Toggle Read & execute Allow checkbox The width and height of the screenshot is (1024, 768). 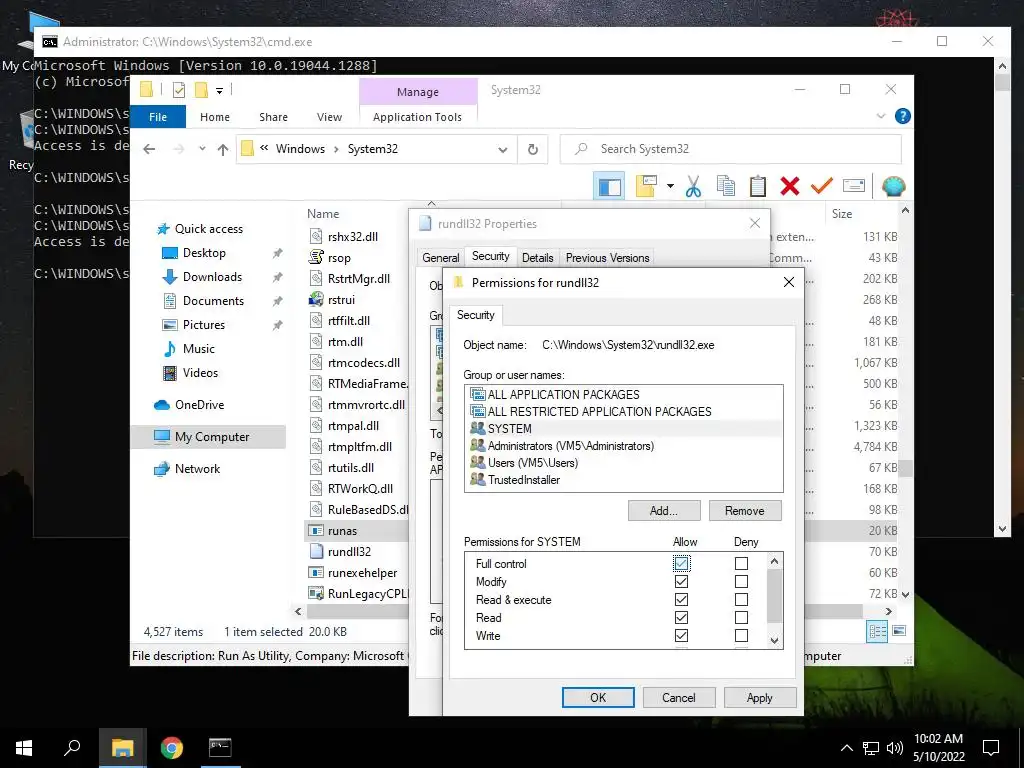pos(681,600)
